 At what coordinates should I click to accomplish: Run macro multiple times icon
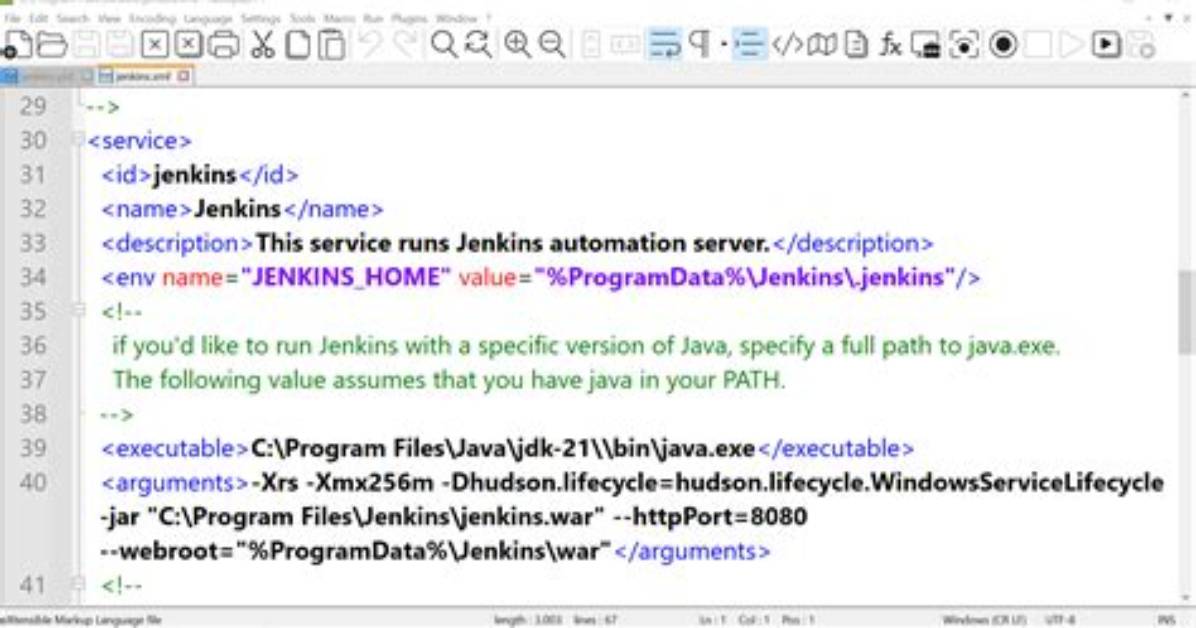pyautogui.click(x=1106, y=45)
